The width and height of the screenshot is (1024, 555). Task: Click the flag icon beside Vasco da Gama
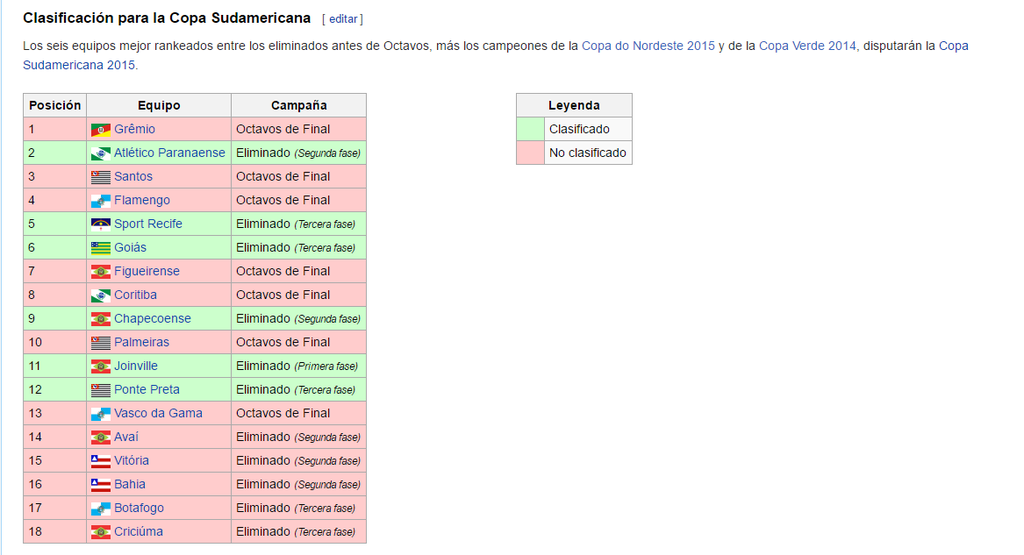[101, 414]
